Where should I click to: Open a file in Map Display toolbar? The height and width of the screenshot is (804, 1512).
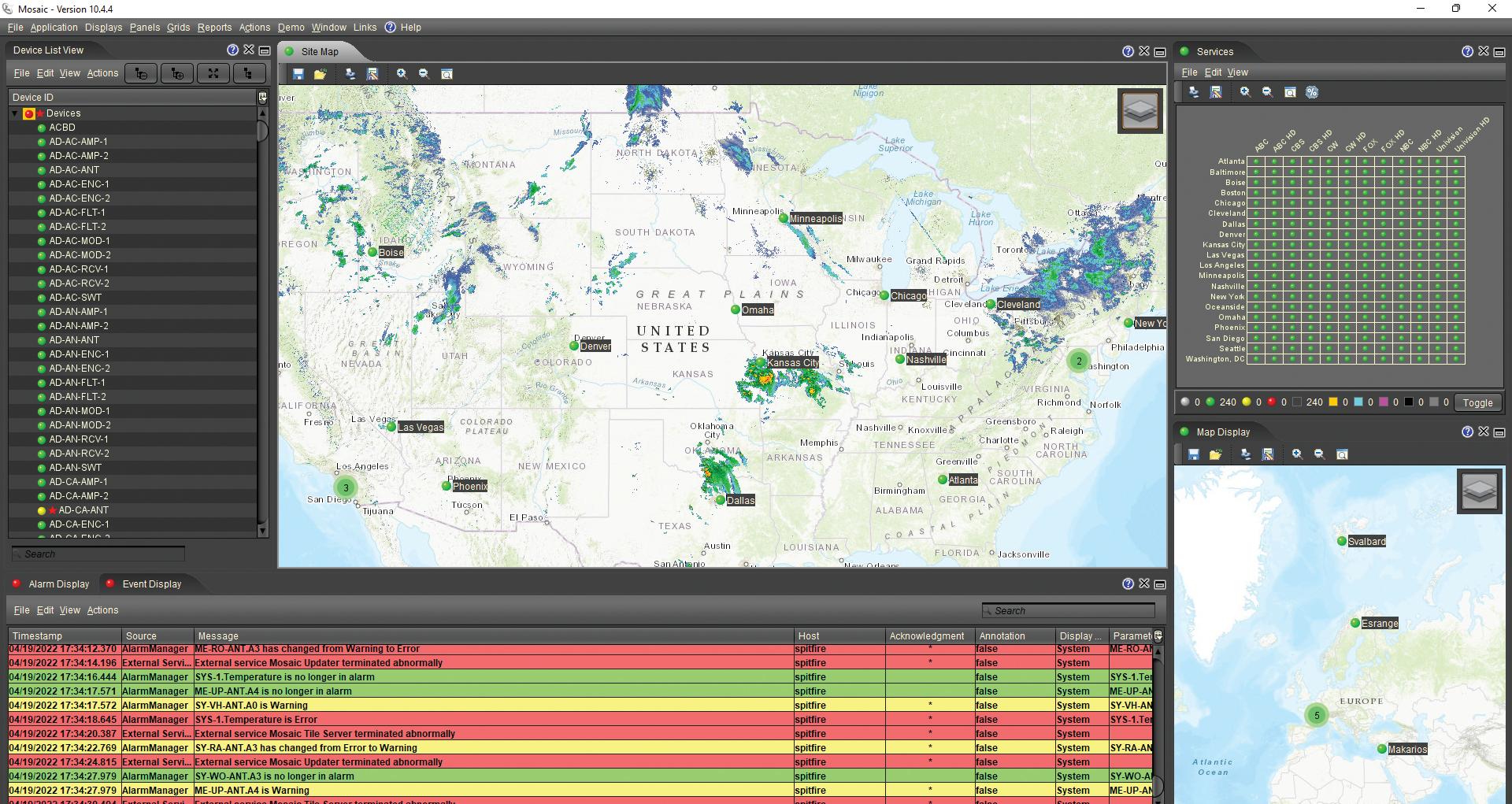click(1216, 454)
